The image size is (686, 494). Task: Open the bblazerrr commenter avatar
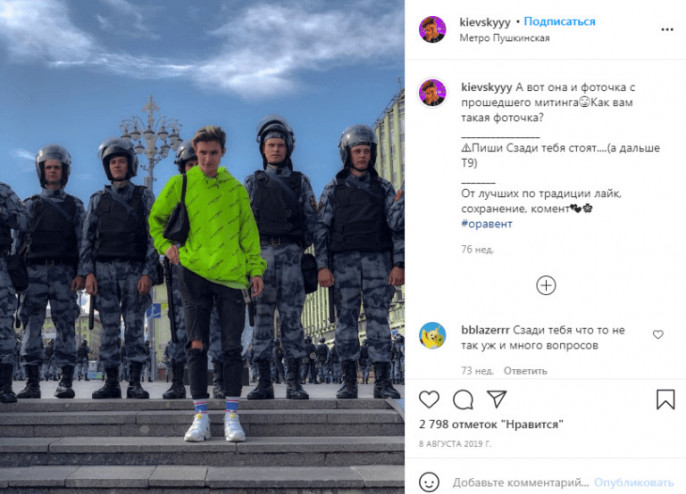(x=433, y=336)
